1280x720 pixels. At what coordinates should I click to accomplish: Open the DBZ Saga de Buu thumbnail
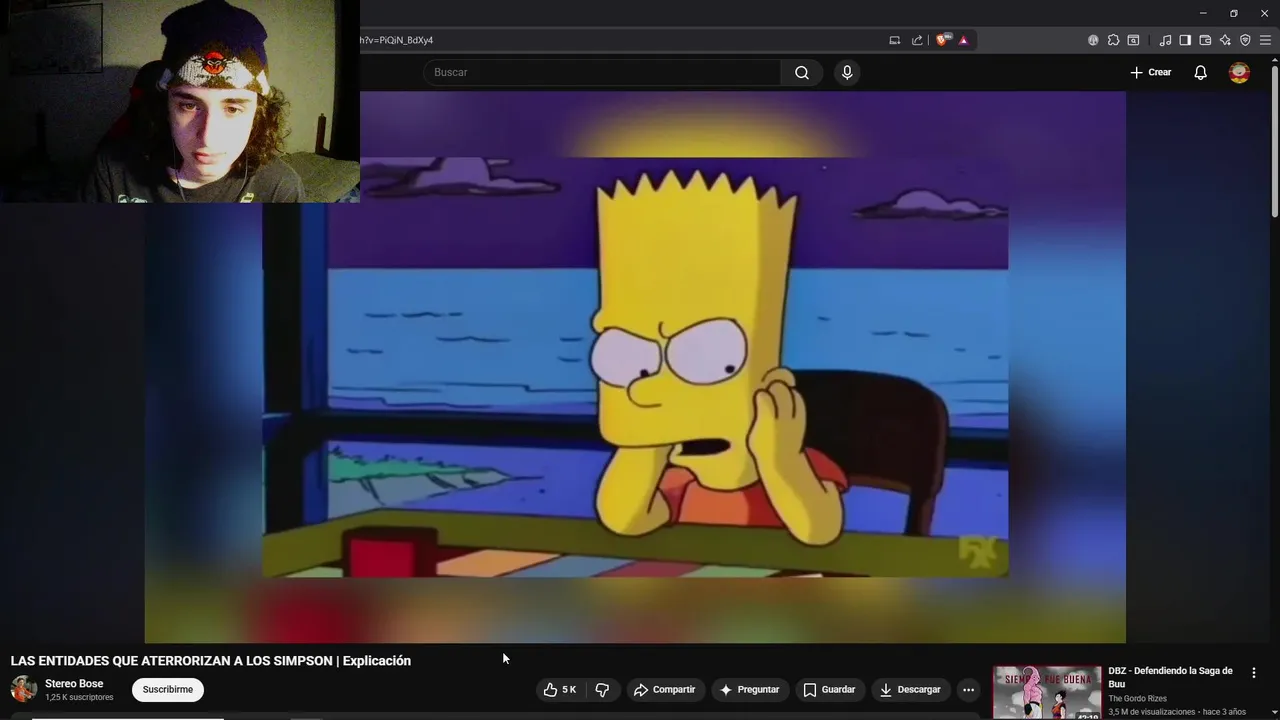(x=1047, y=692)
